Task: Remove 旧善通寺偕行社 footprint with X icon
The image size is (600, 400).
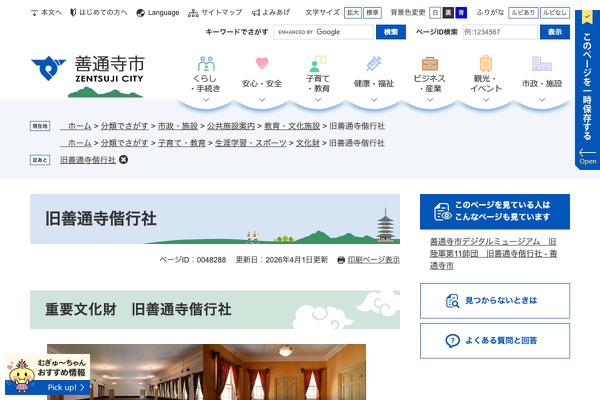Action: (123, 160)
